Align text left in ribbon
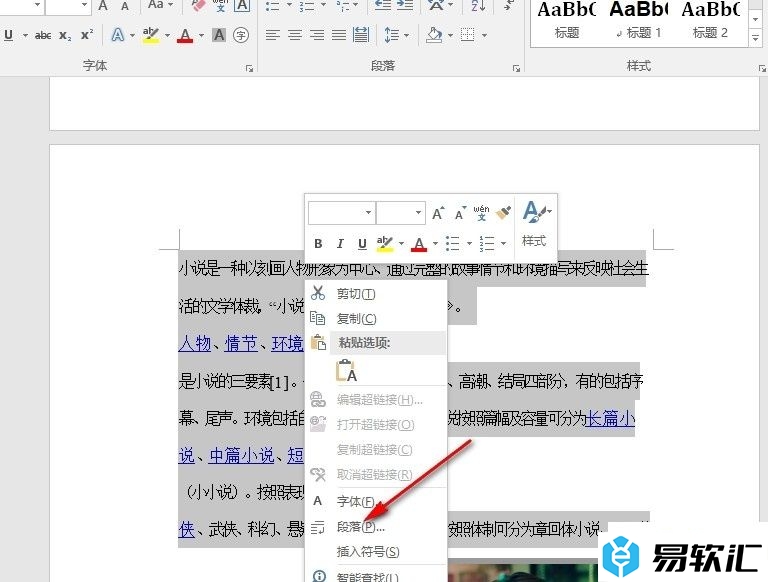Screen dimensions: 768x582 coord(272,35)
